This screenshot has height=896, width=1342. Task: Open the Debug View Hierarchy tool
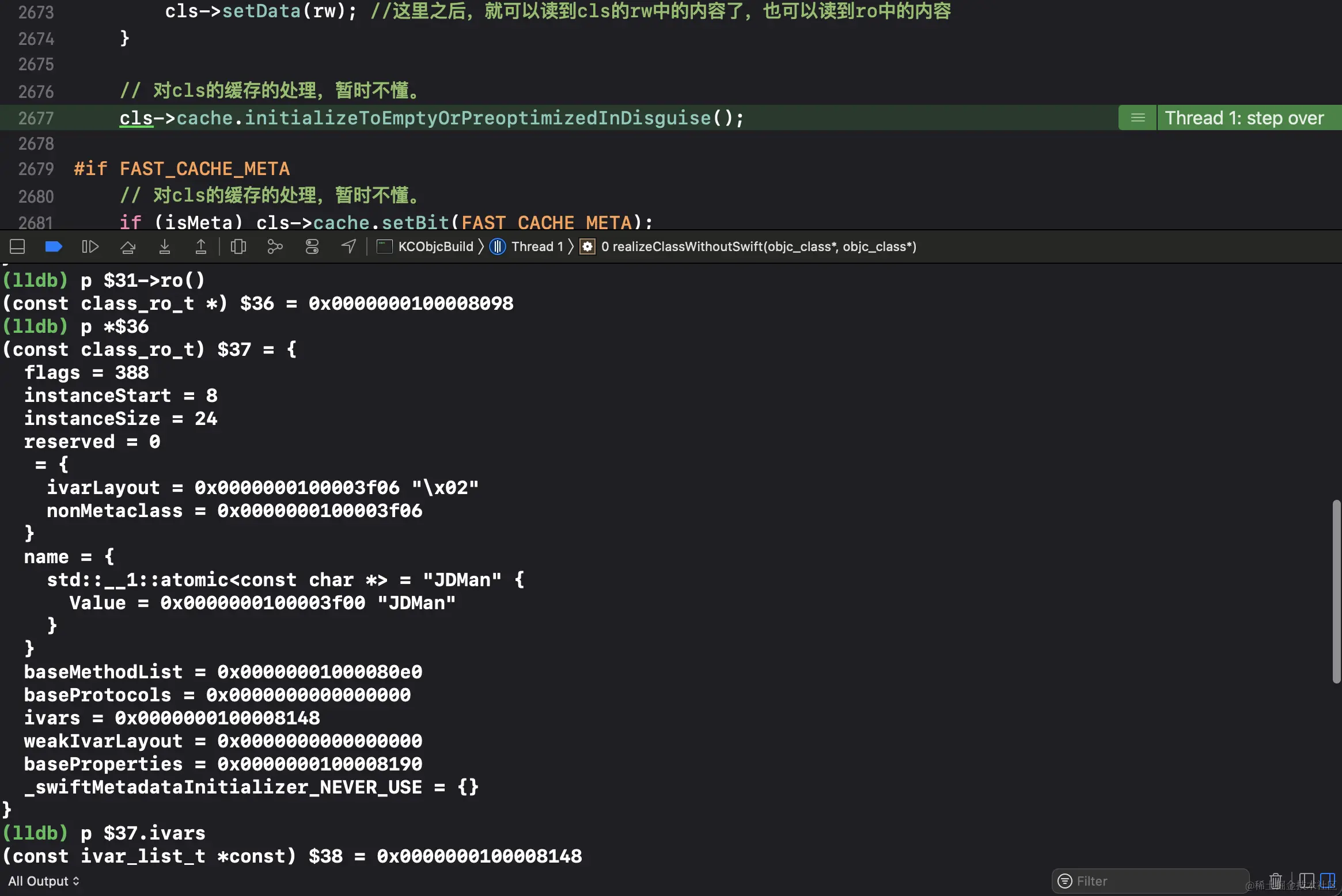click(238, 247)
